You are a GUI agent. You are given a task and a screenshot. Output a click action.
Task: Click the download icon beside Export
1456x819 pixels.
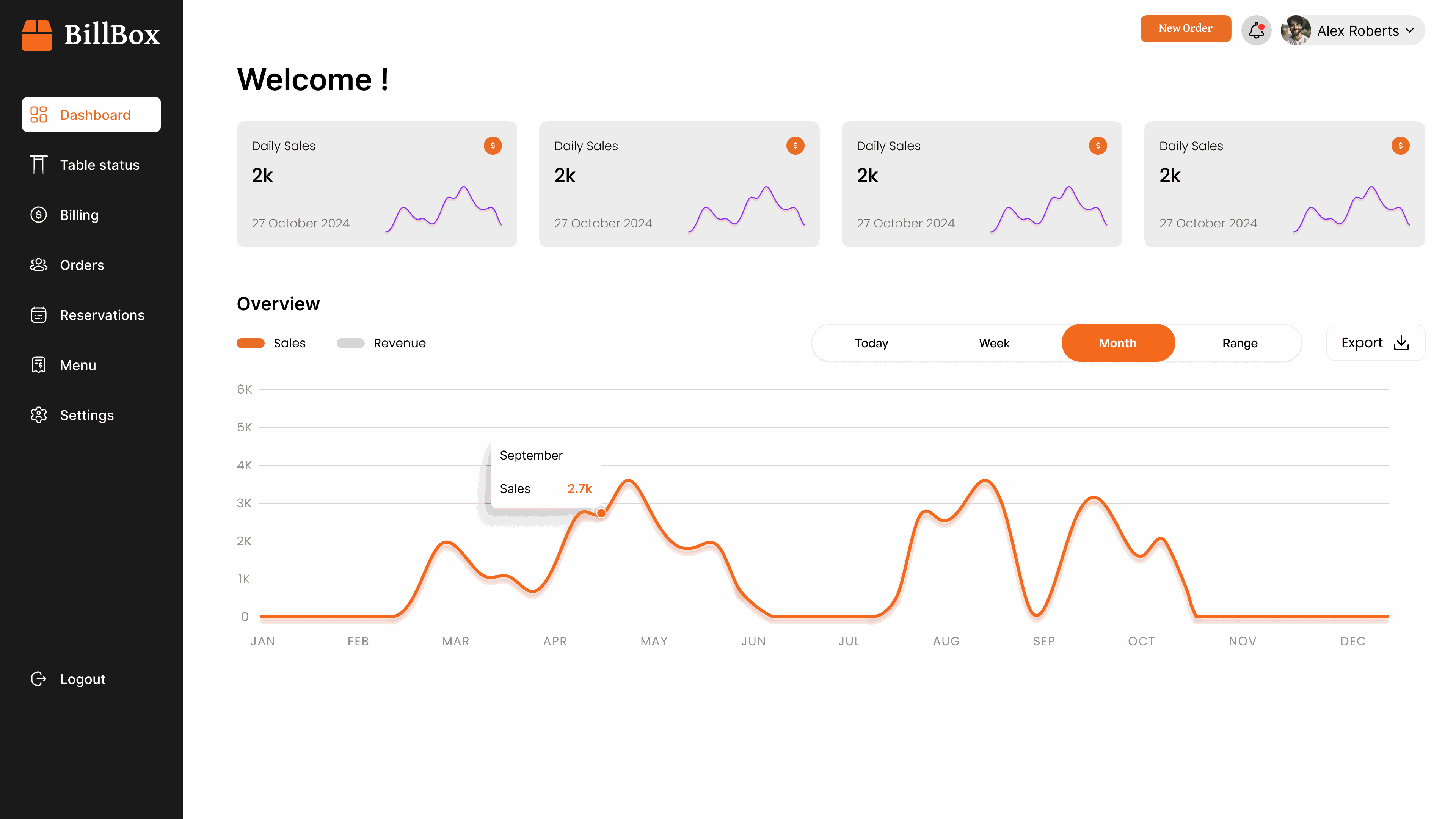click(x=1401, y=343)
